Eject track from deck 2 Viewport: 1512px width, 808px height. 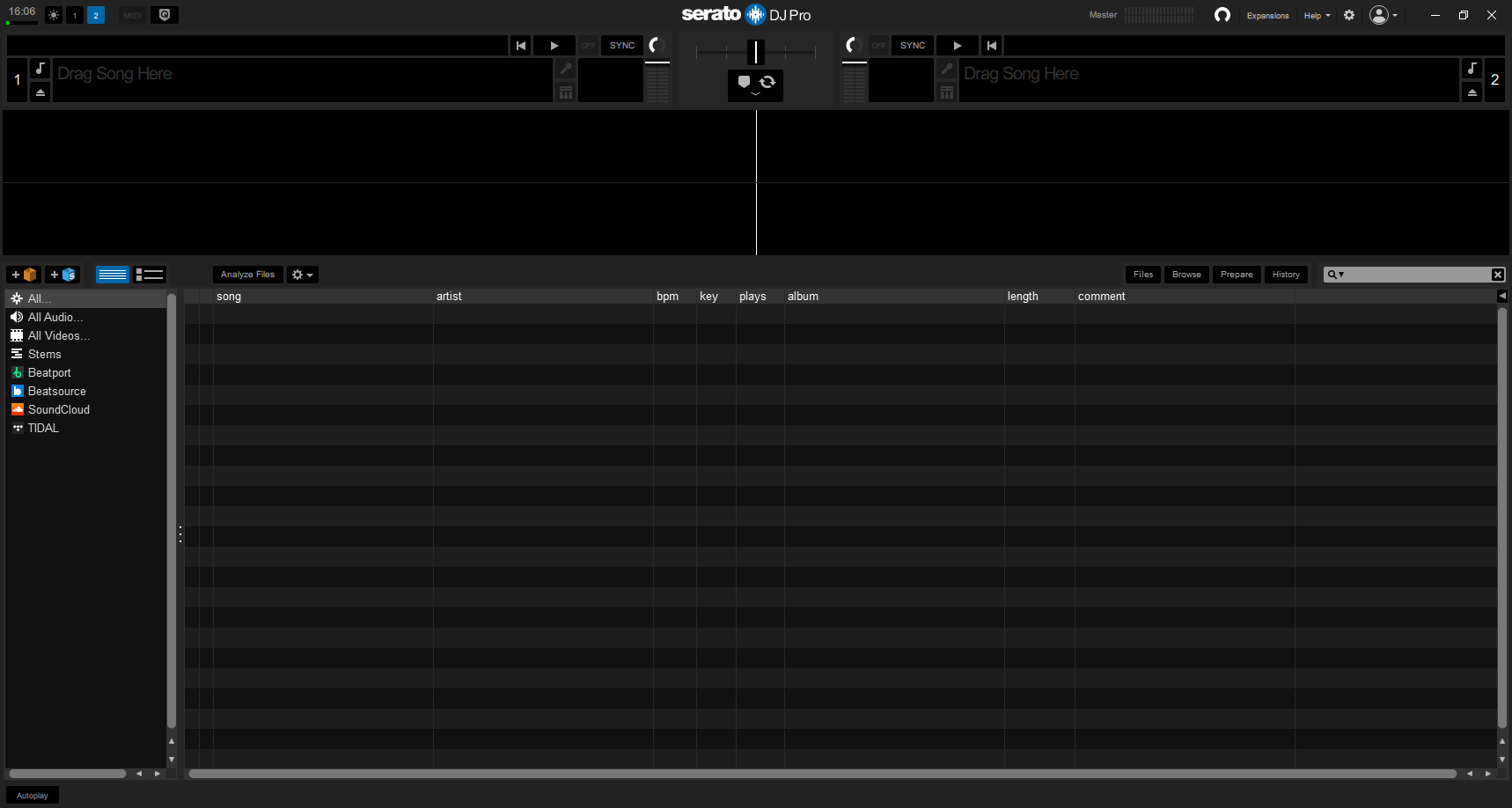[x=1472, y=92]
